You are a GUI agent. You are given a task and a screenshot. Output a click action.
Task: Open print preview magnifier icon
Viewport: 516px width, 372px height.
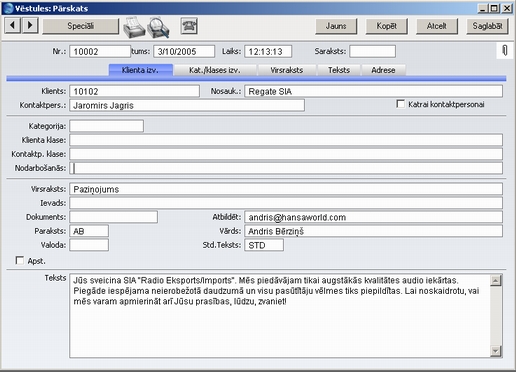(159, 27)
